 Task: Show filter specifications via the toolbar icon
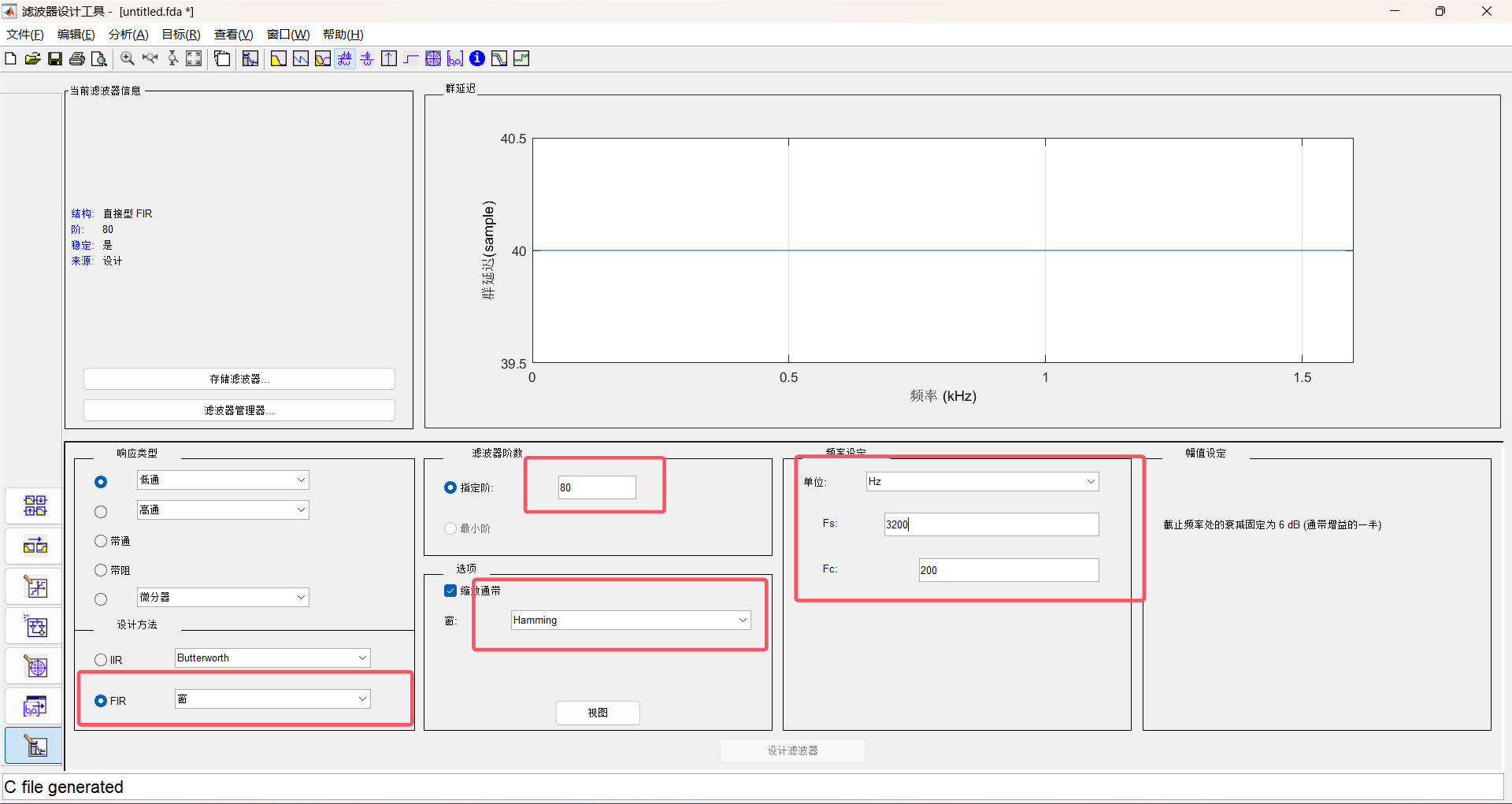[x=250, y=58]
